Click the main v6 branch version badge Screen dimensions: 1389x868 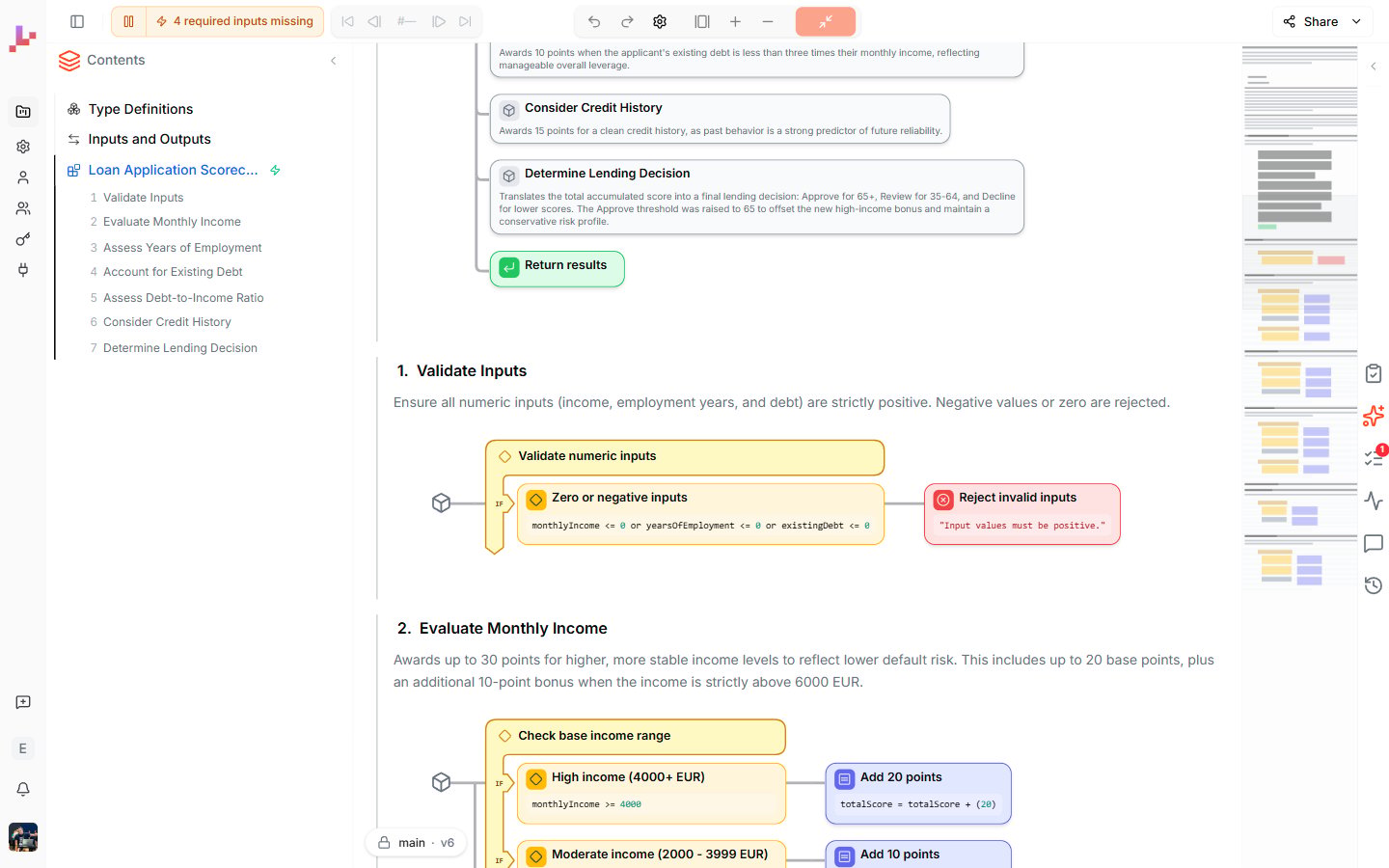[416, 842]
